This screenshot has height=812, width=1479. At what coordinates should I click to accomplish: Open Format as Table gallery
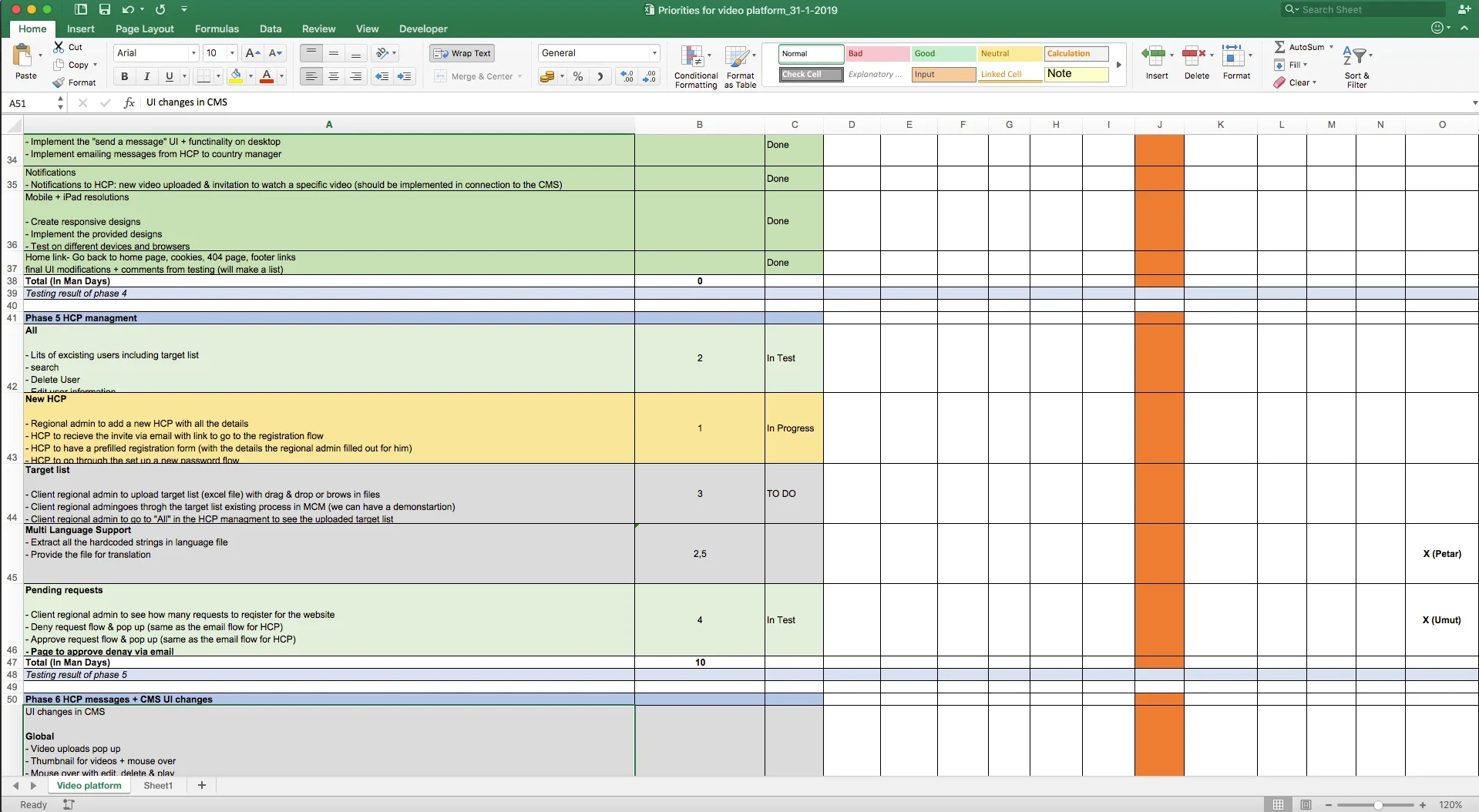740,67
